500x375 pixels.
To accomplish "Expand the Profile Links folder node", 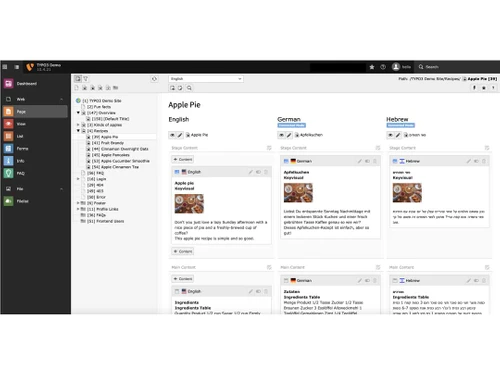I will click(78, 209).
